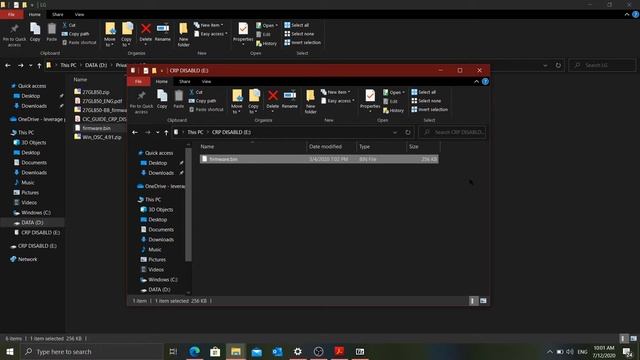Collapse the ribbon in the background window
Image resolution: width=640 pixels, height=360 pixels.
[627, 15]
